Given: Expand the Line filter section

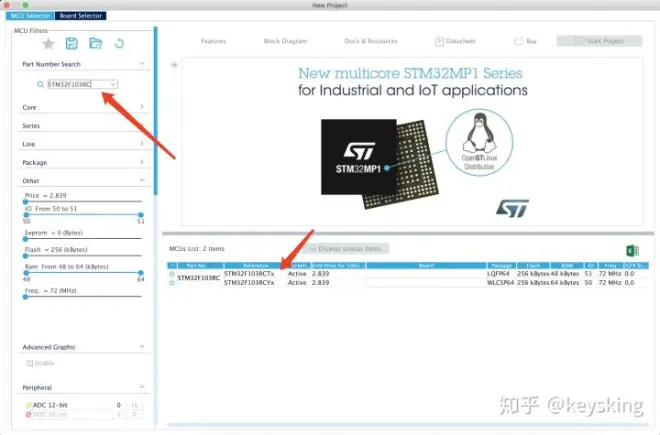Looking at the screenshot, I should [142, 144].
